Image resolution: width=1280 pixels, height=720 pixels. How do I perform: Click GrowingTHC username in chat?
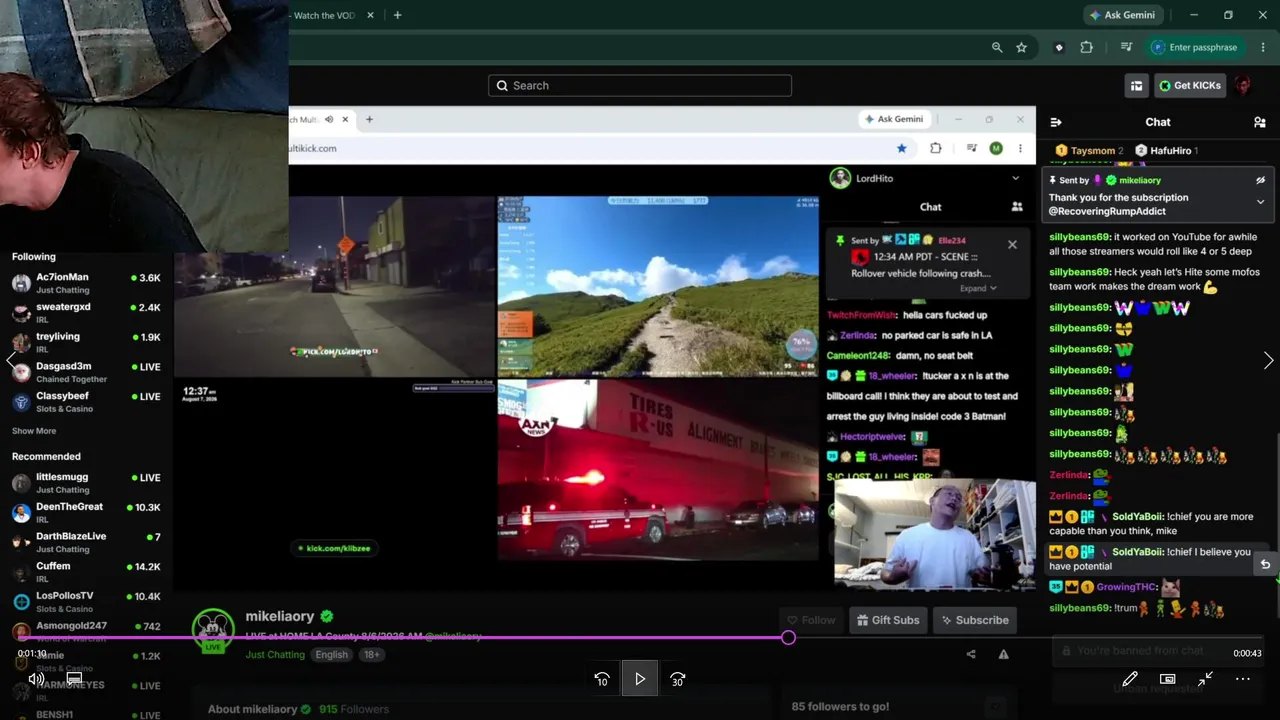[x=1127, y=587]
